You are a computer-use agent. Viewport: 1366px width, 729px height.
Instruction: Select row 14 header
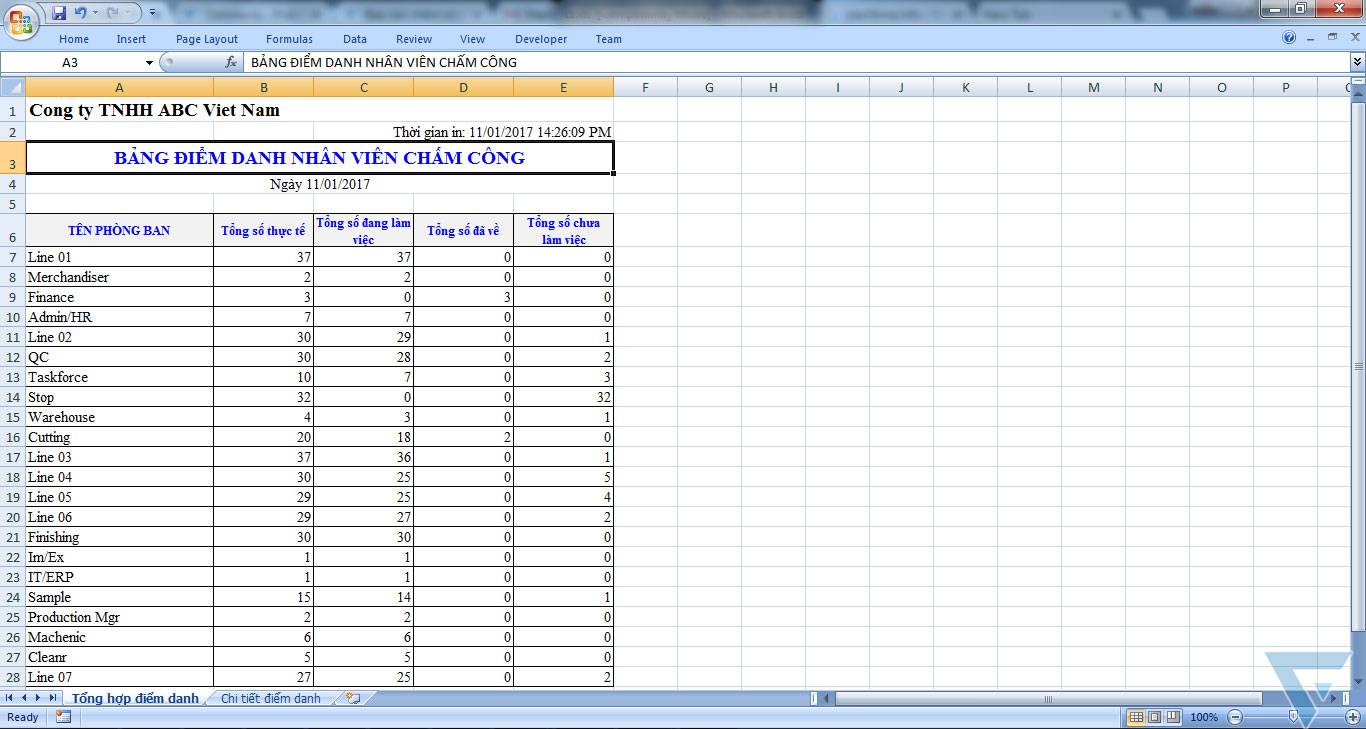(13, 397)
